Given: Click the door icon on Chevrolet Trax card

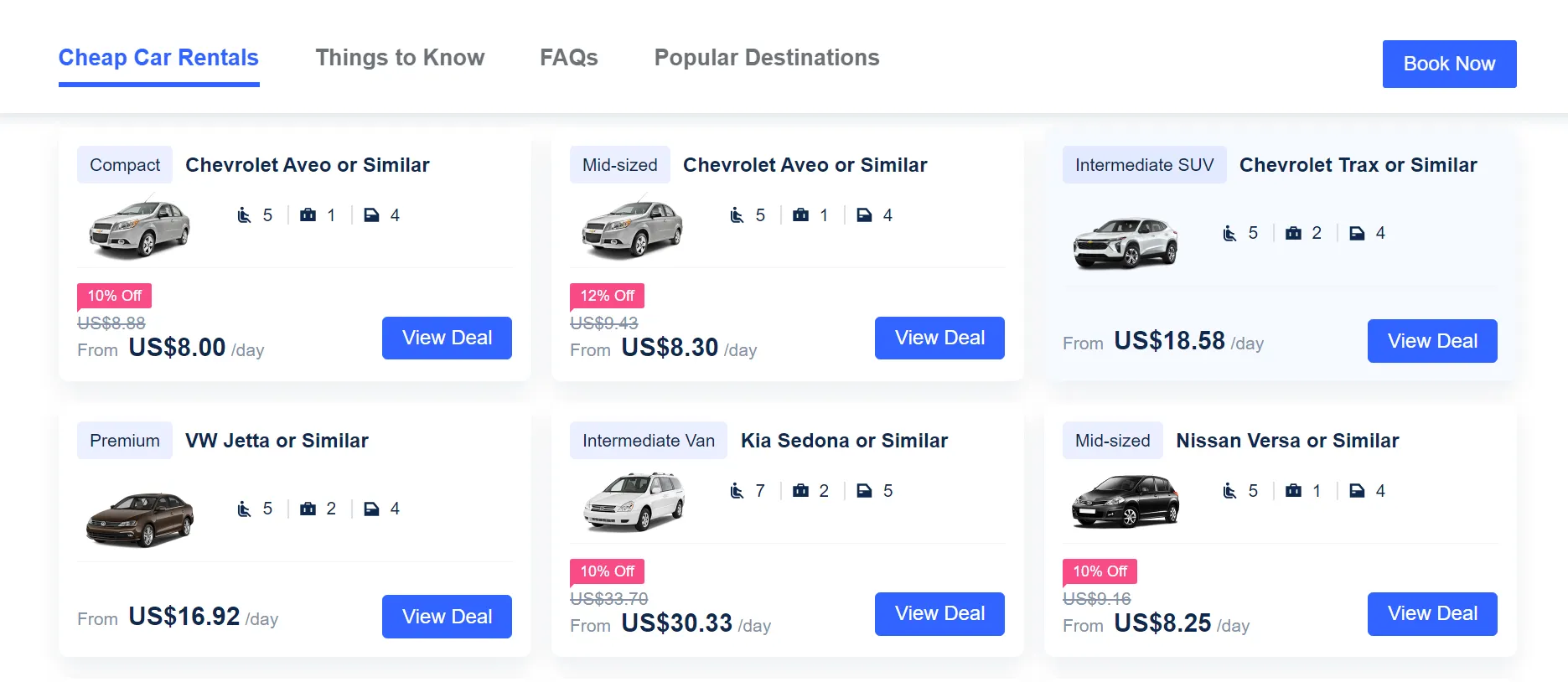Looking at the screenshot, I should pyautogui.click(x=1357, y=233).
